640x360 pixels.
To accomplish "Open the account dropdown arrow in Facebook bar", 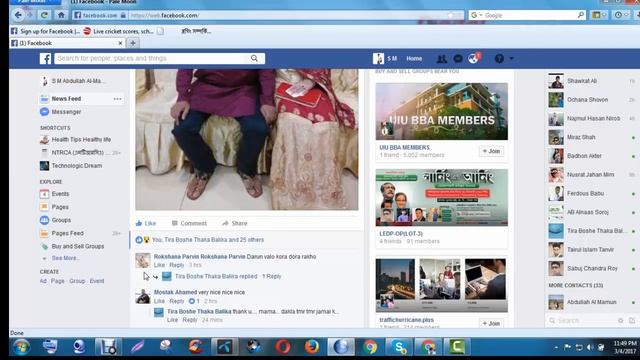I will (x=511, y=59).
